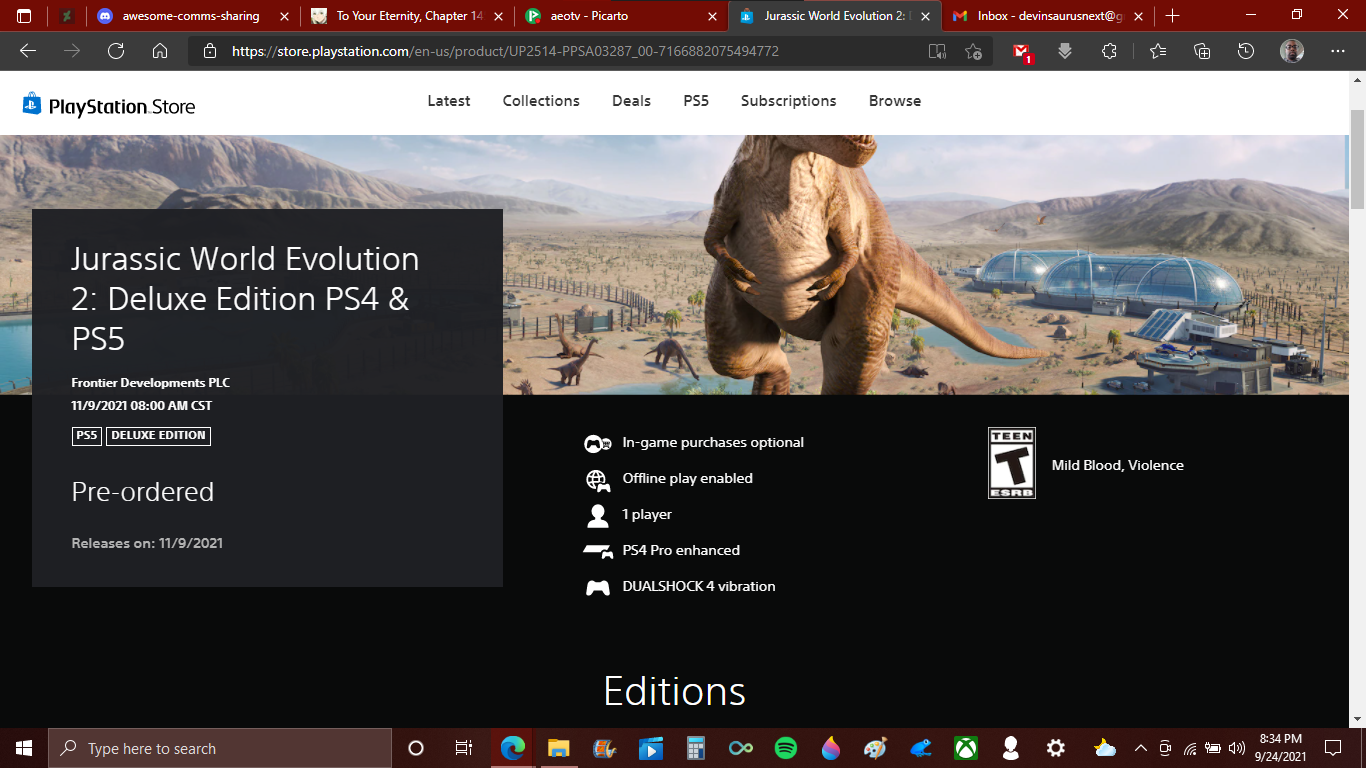Viewport: 1366px width, 768px height.
Task: Open a new browser tab
Action: click(1173, 16)
